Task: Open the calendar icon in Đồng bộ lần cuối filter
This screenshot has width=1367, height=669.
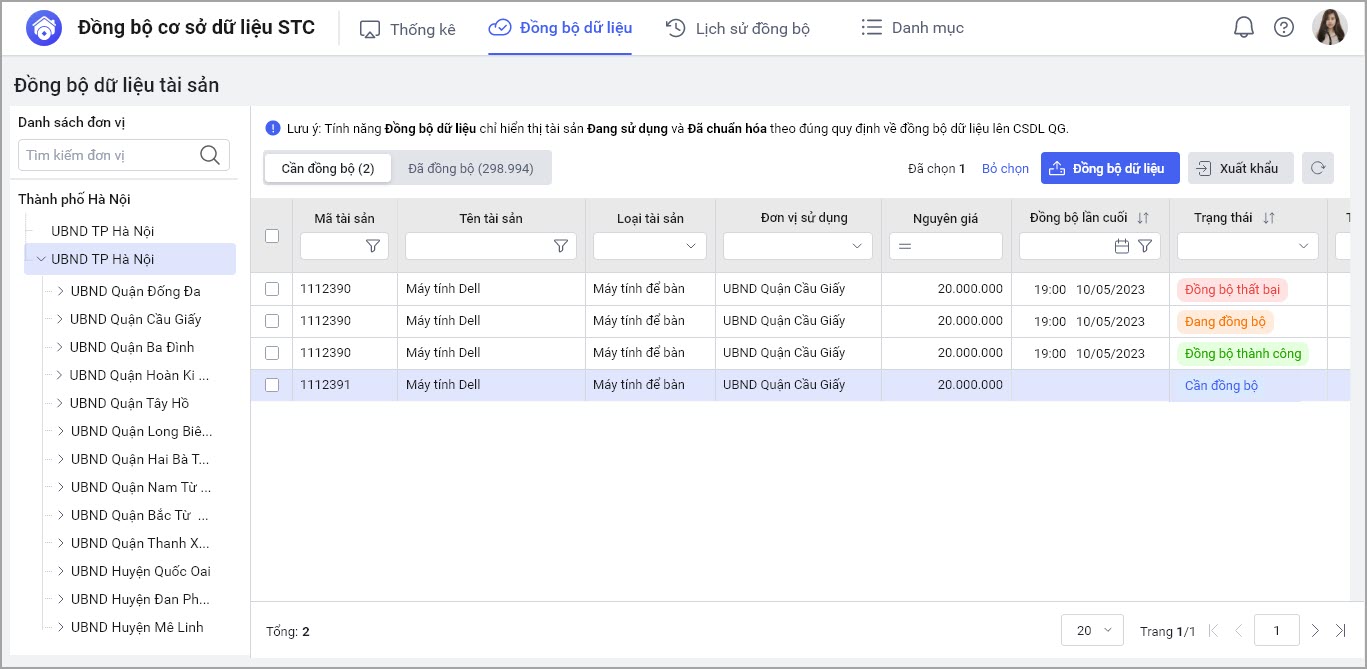Action: (1122, 246)
